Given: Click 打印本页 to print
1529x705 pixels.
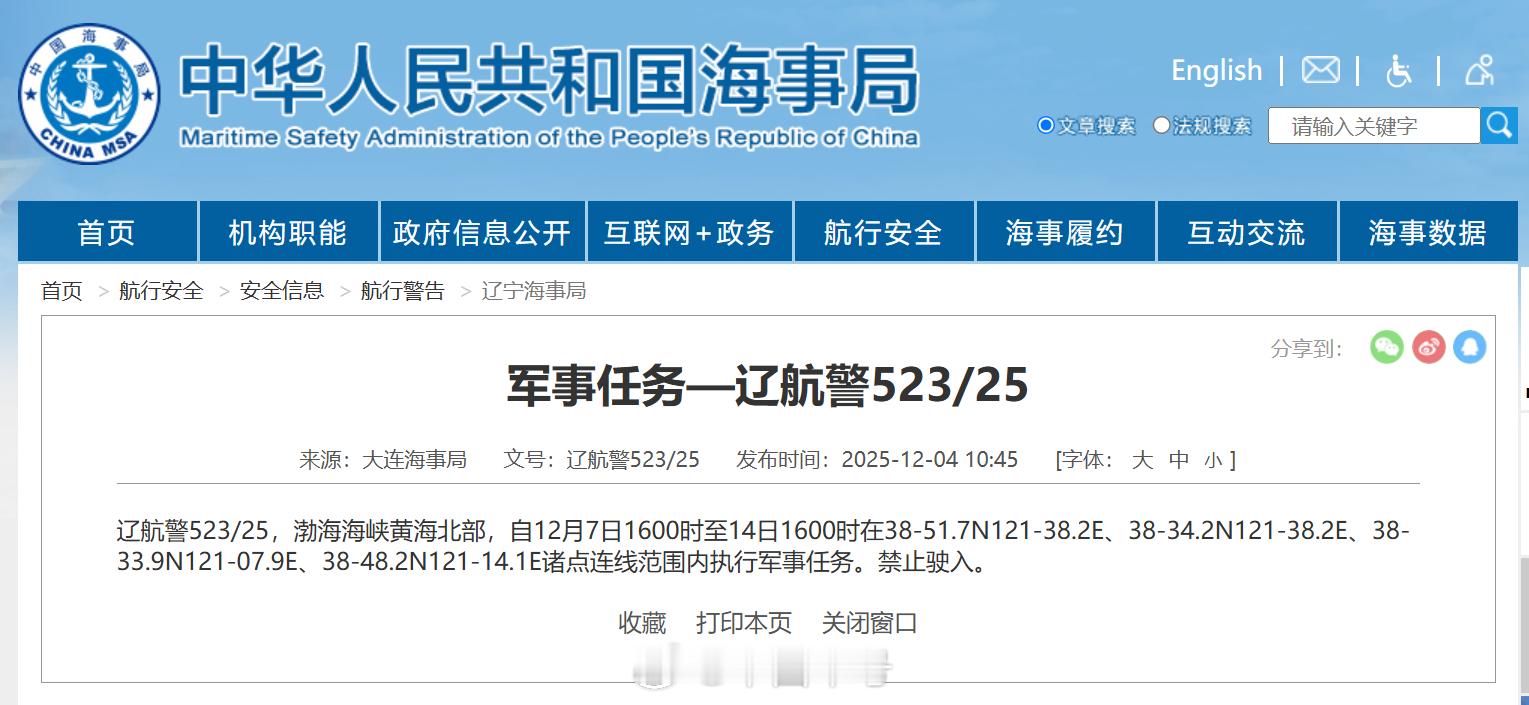Looking at the screenshot, I should (744, 623).
